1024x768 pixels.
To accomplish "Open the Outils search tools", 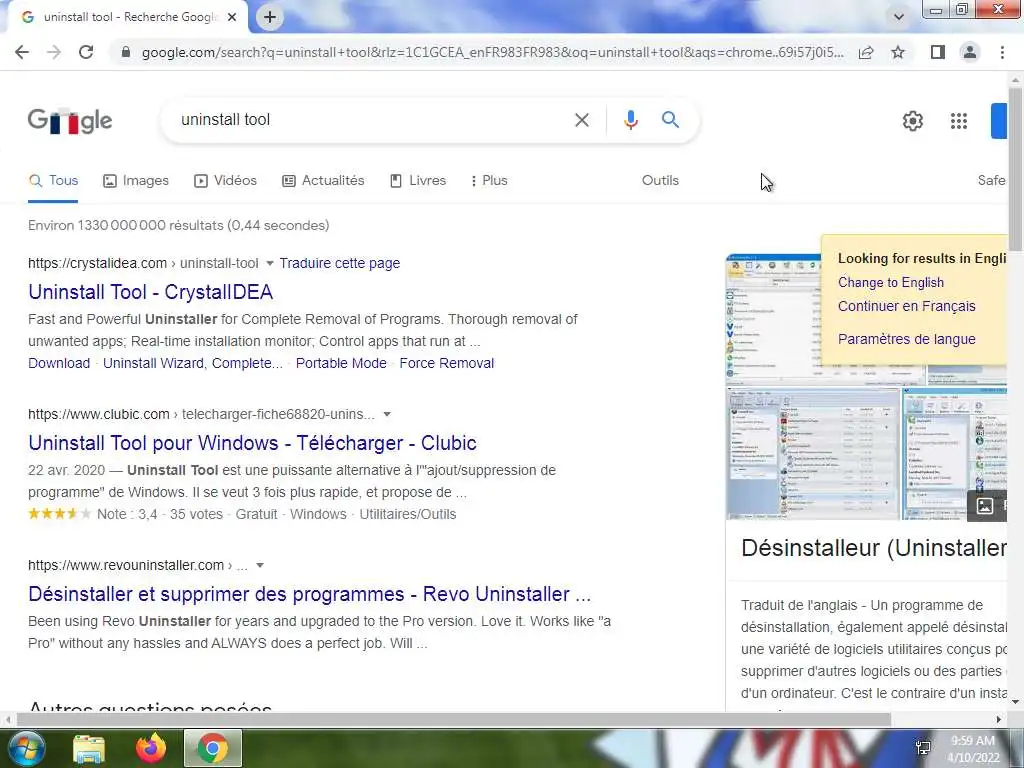I will (660, 181).
